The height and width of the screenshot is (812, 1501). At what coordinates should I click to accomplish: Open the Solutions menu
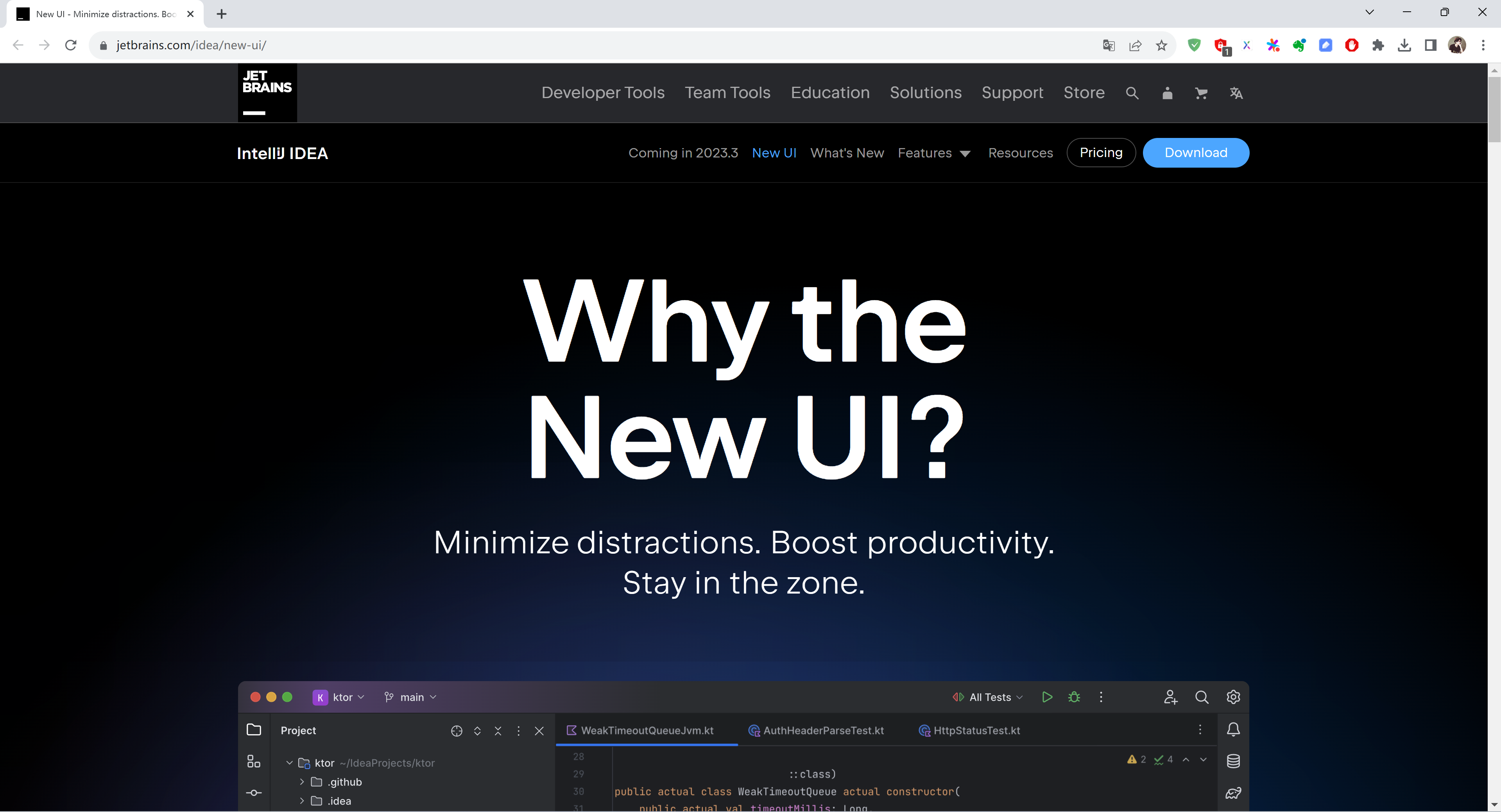[925, 93]
